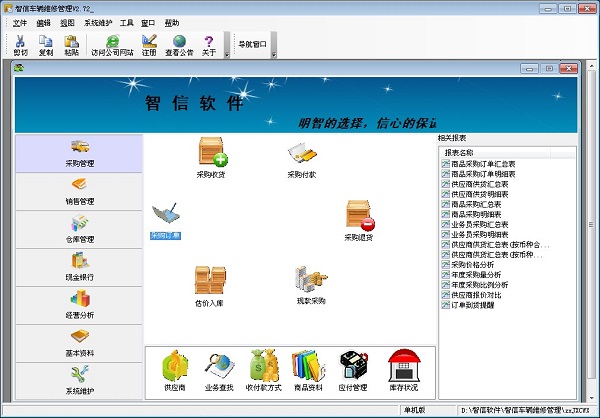Open report 商品采购订单汇总表

click(478, 164)
